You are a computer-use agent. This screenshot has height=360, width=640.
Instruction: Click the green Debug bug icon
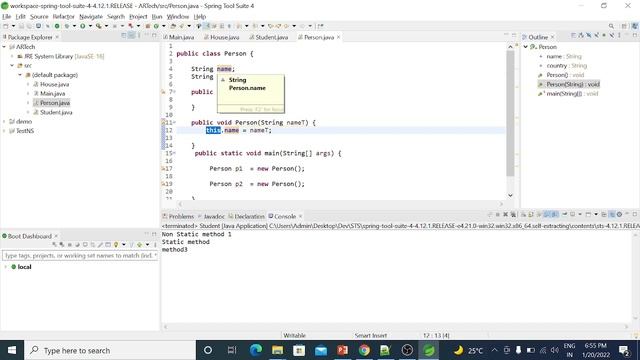click(x=67, y=26)
